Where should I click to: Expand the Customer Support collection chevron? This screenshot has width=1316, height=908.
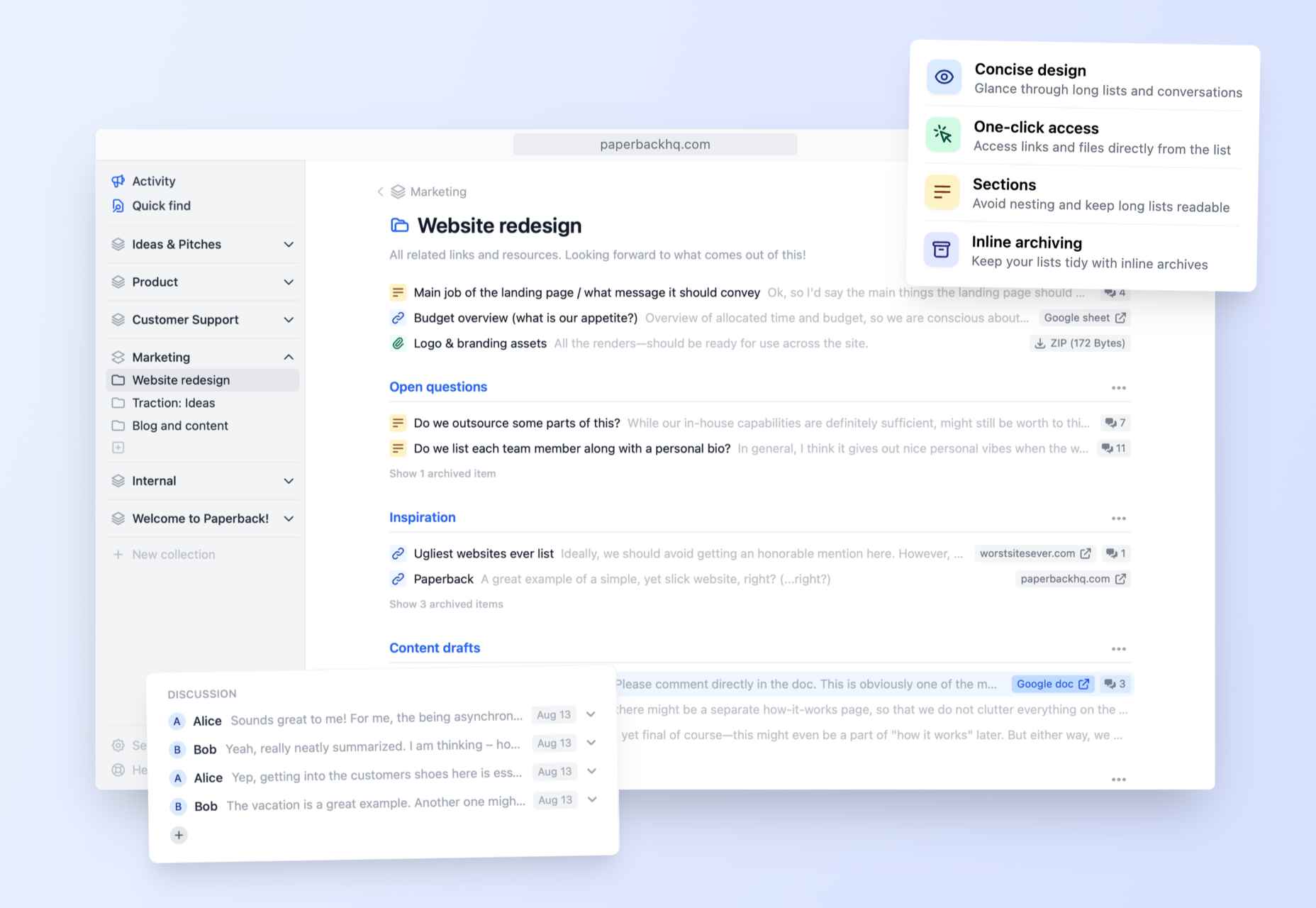pyautogui.click(x=289, y=319)
